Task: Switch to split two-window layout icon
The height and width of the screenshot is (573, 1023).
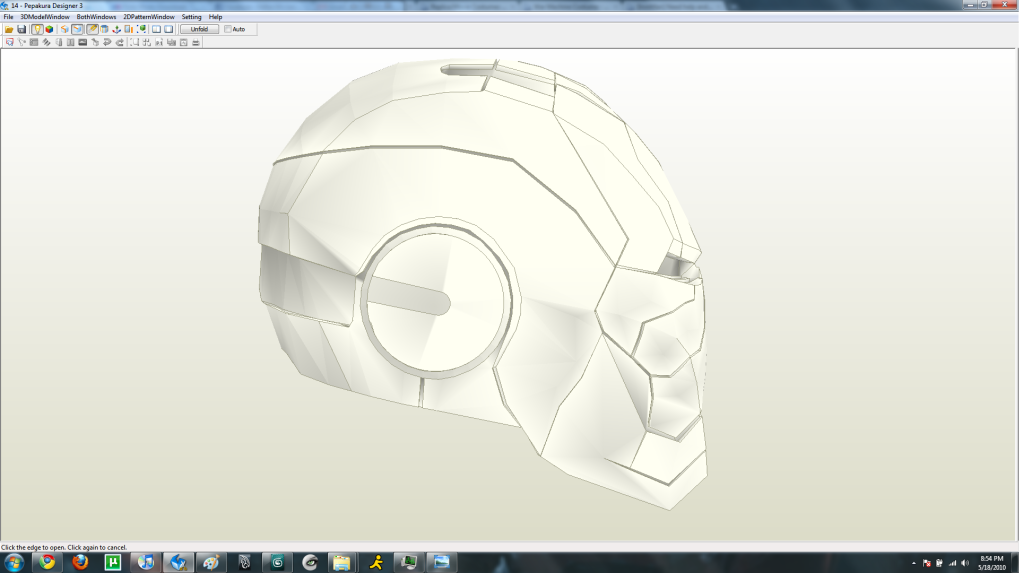Action: (x=157, y=29)
